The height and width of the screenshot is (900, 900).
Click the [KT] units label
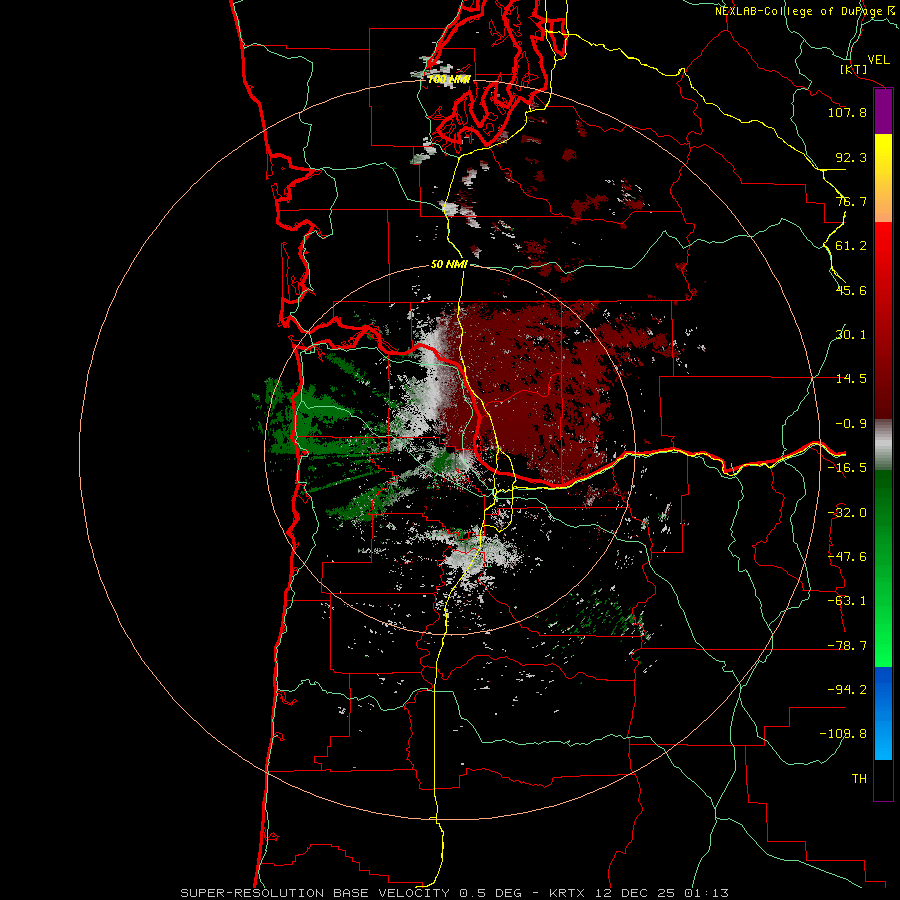[854, 69]
